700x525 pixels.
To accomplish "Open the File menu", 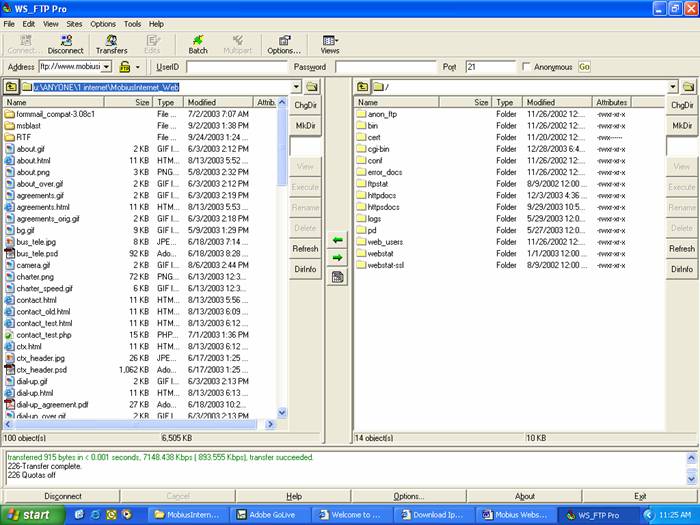I will pyautogui.click(x=9, y=24).
